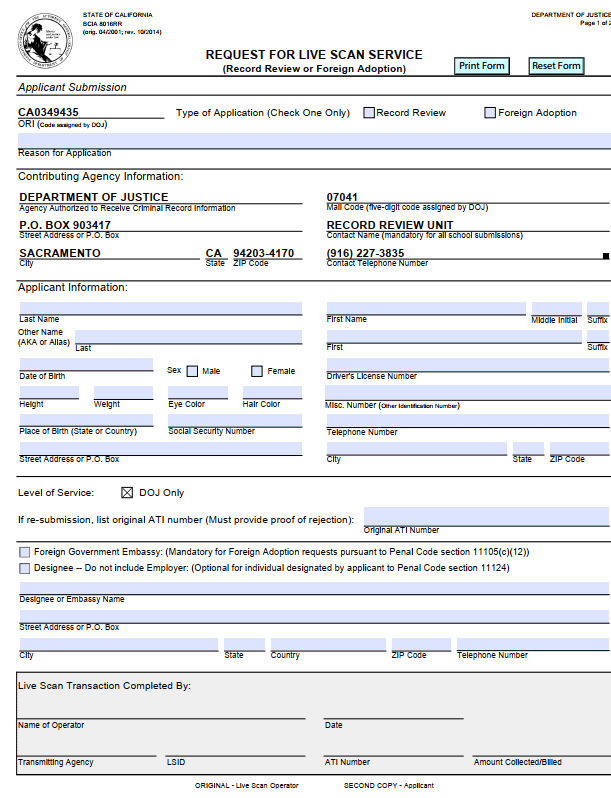Tick the Designee checkbox
This screenshot has width=611, height=798.
(24, 568)
